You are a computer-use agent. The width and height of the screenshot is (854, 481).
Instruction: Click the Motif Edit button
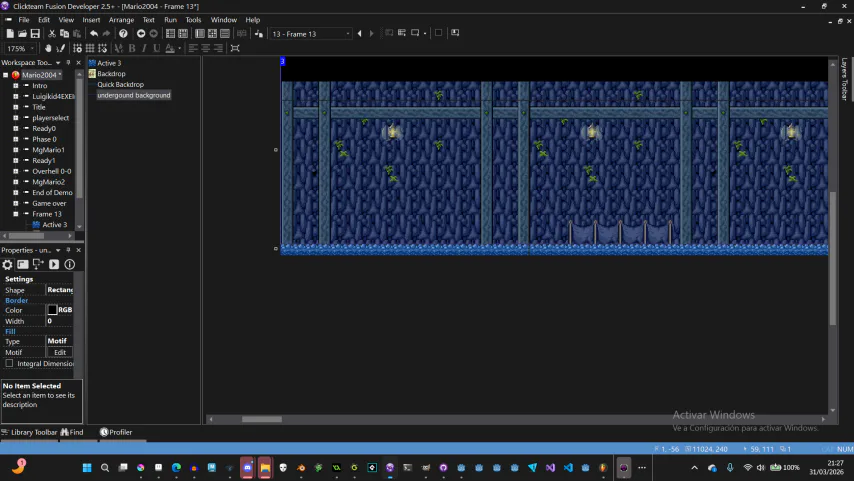coord(60,352)
